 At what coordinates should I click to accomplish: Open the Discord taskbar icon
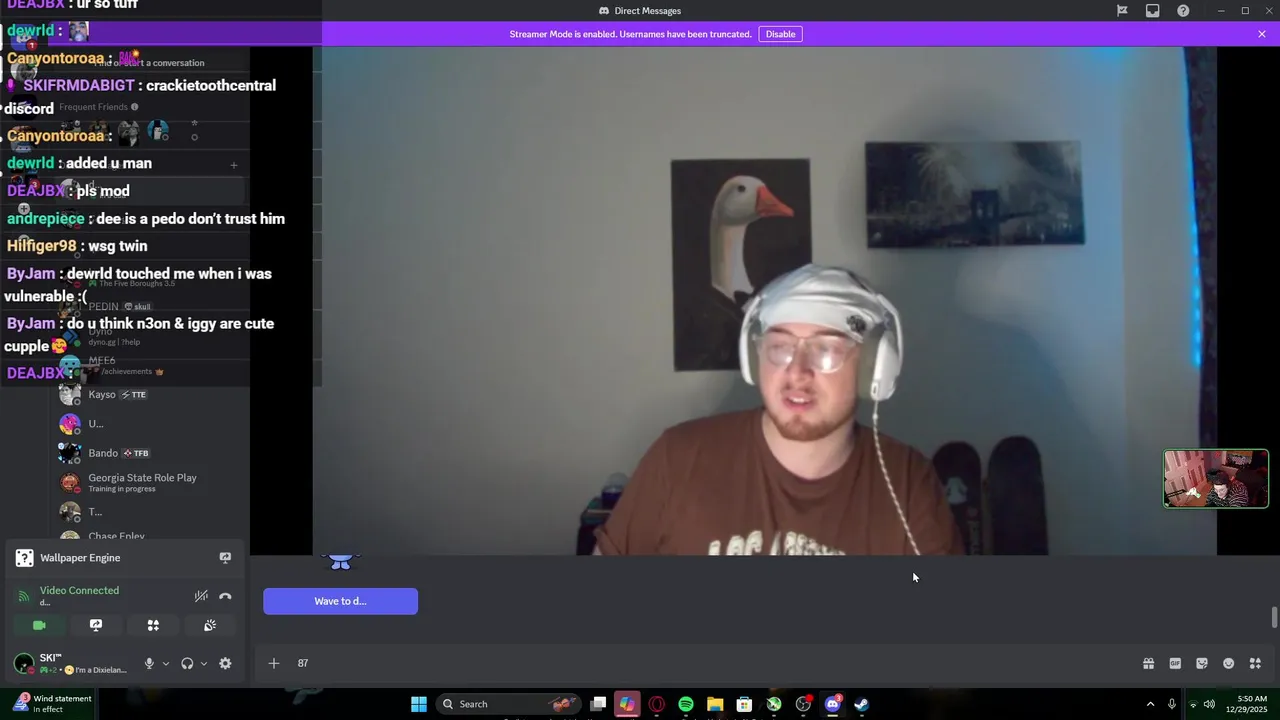pos(832,704)
